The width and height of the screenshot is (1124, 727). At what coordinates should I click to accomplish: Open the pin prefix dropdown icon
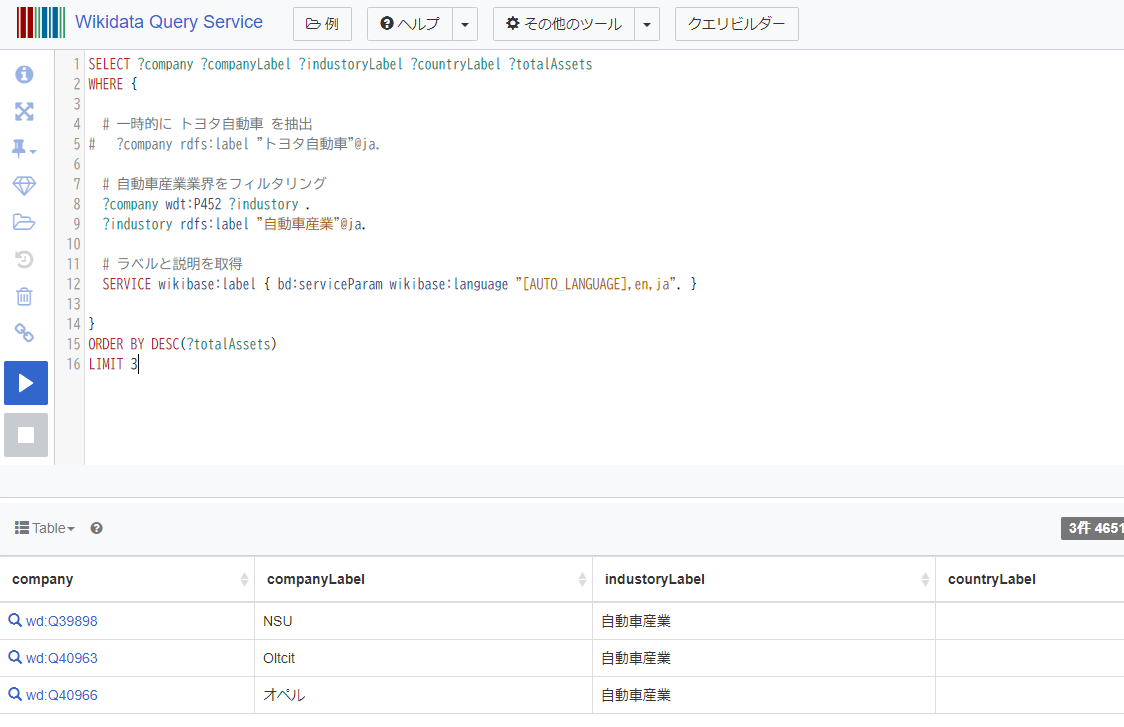tap(24, 148)
